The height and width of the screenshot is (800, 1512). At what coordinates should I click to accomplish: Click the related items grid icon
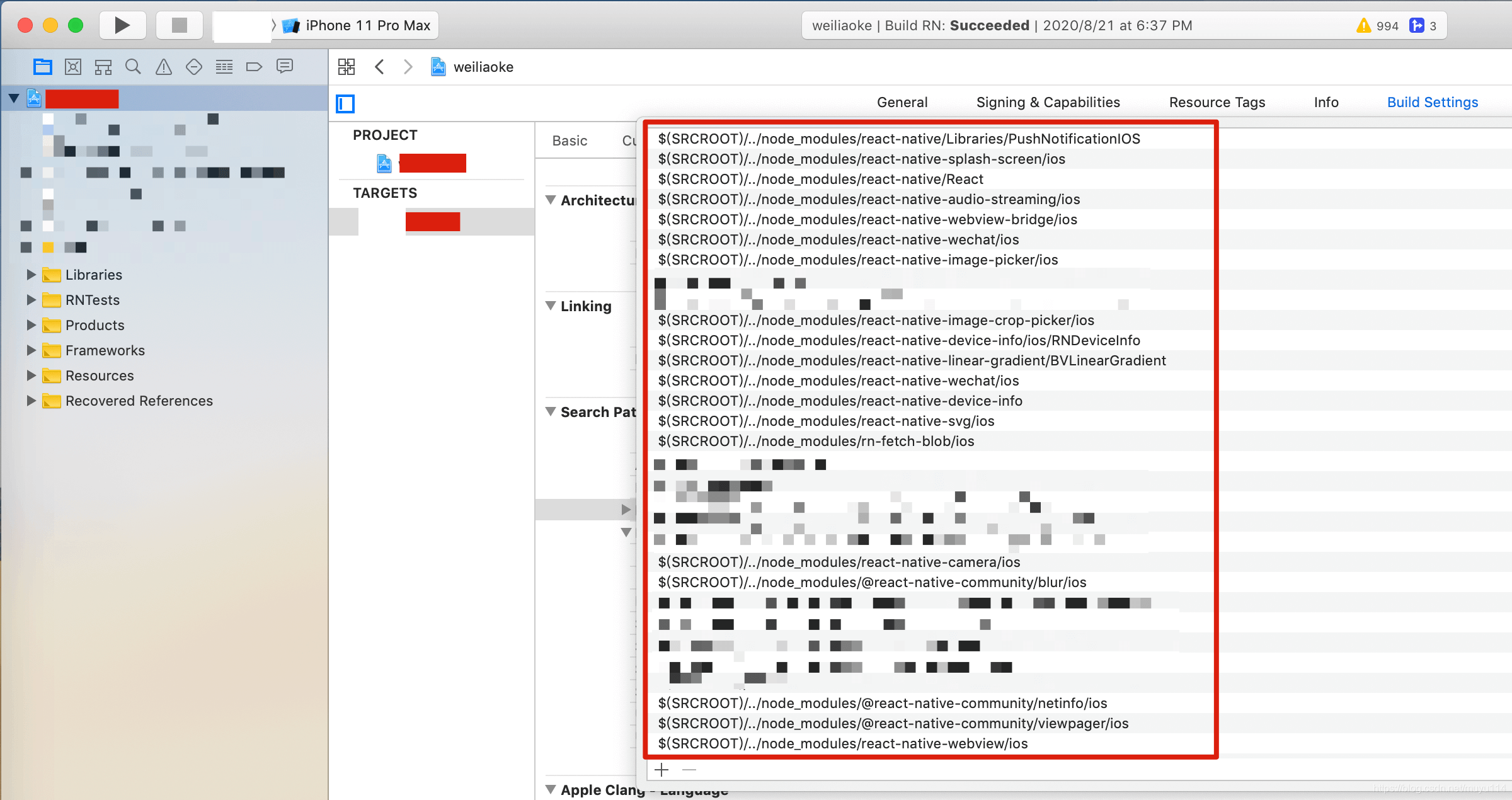(346, 67)
